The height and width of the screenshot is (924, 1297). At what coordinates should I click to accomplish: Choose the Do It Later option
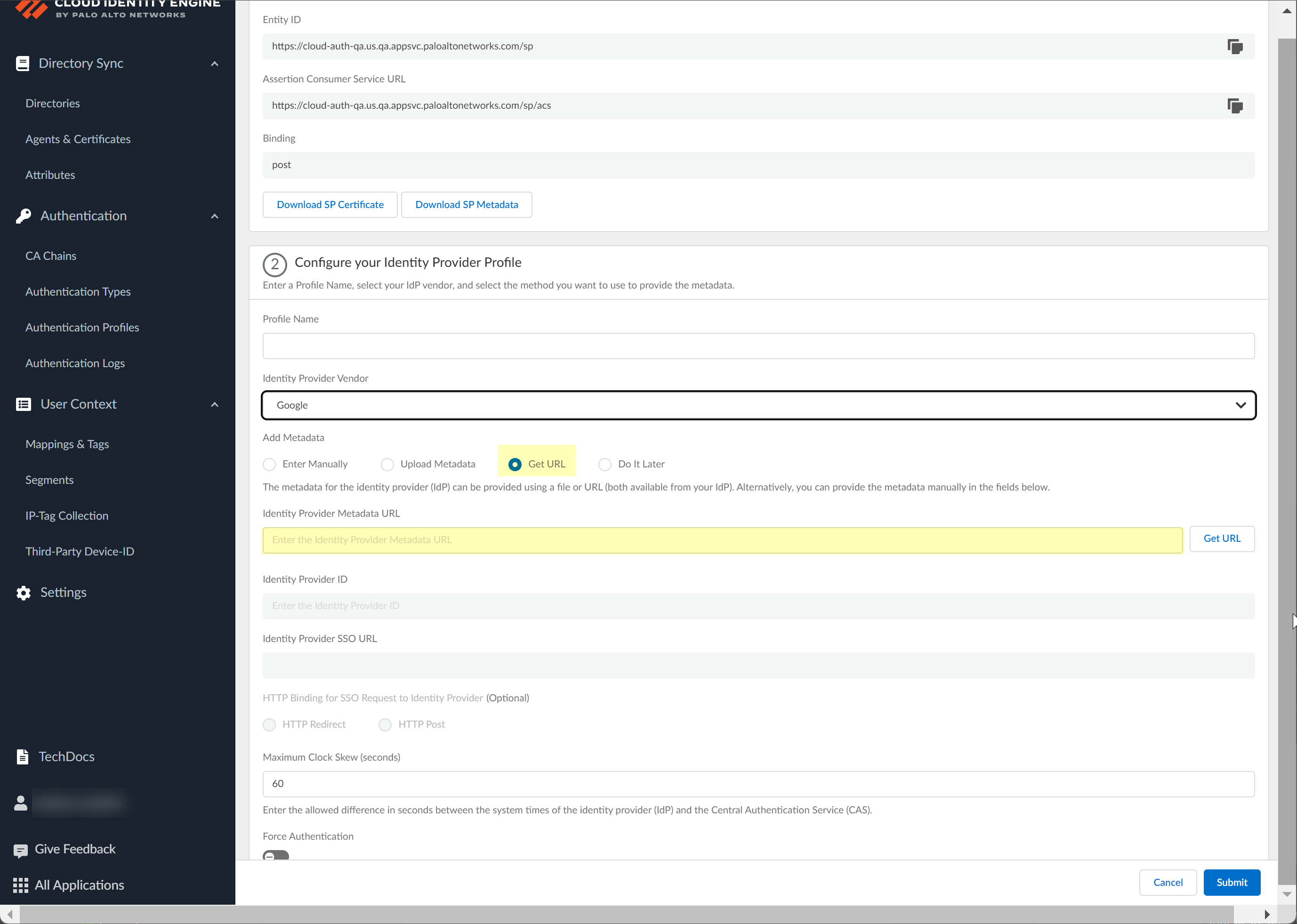coord(604,464)
